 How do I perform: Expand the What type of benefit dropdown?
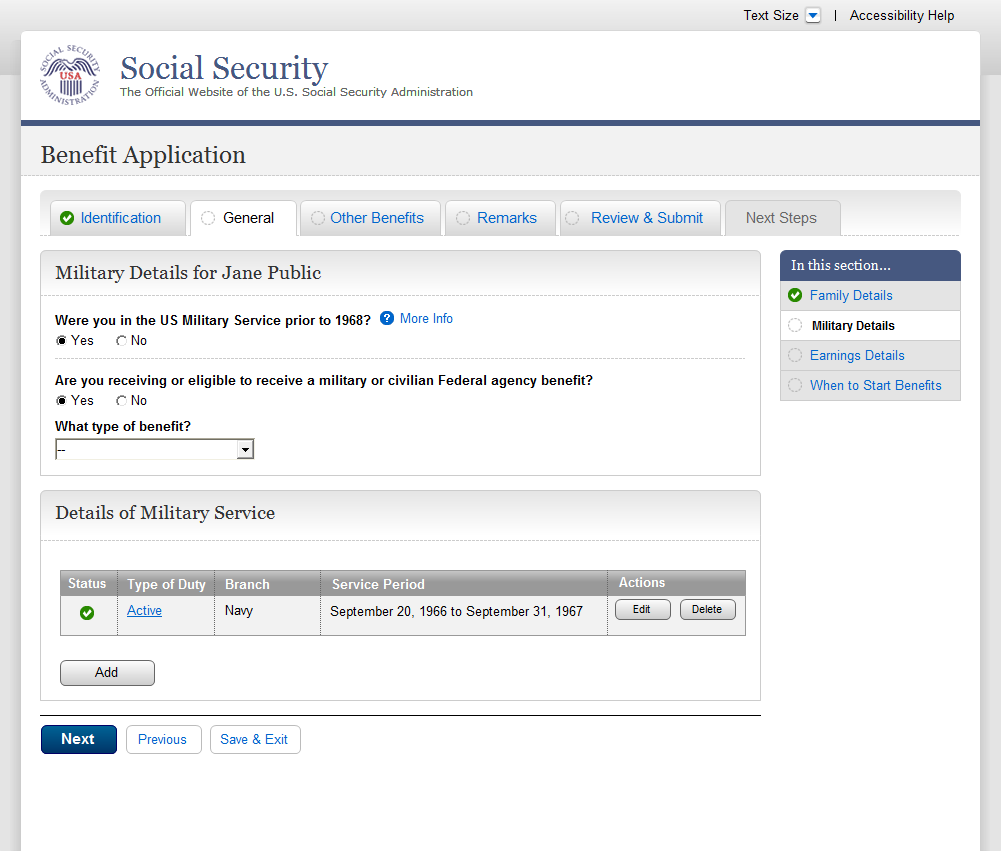(x=245, y=450)
